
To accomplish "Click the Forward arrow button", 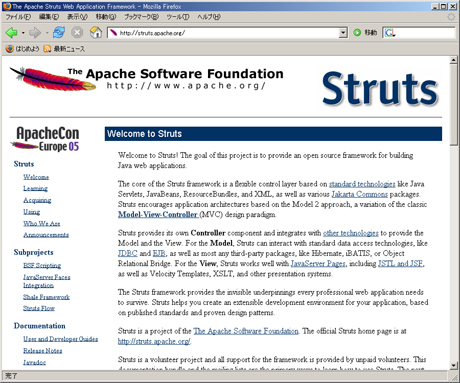I will (x=35, y=33).
